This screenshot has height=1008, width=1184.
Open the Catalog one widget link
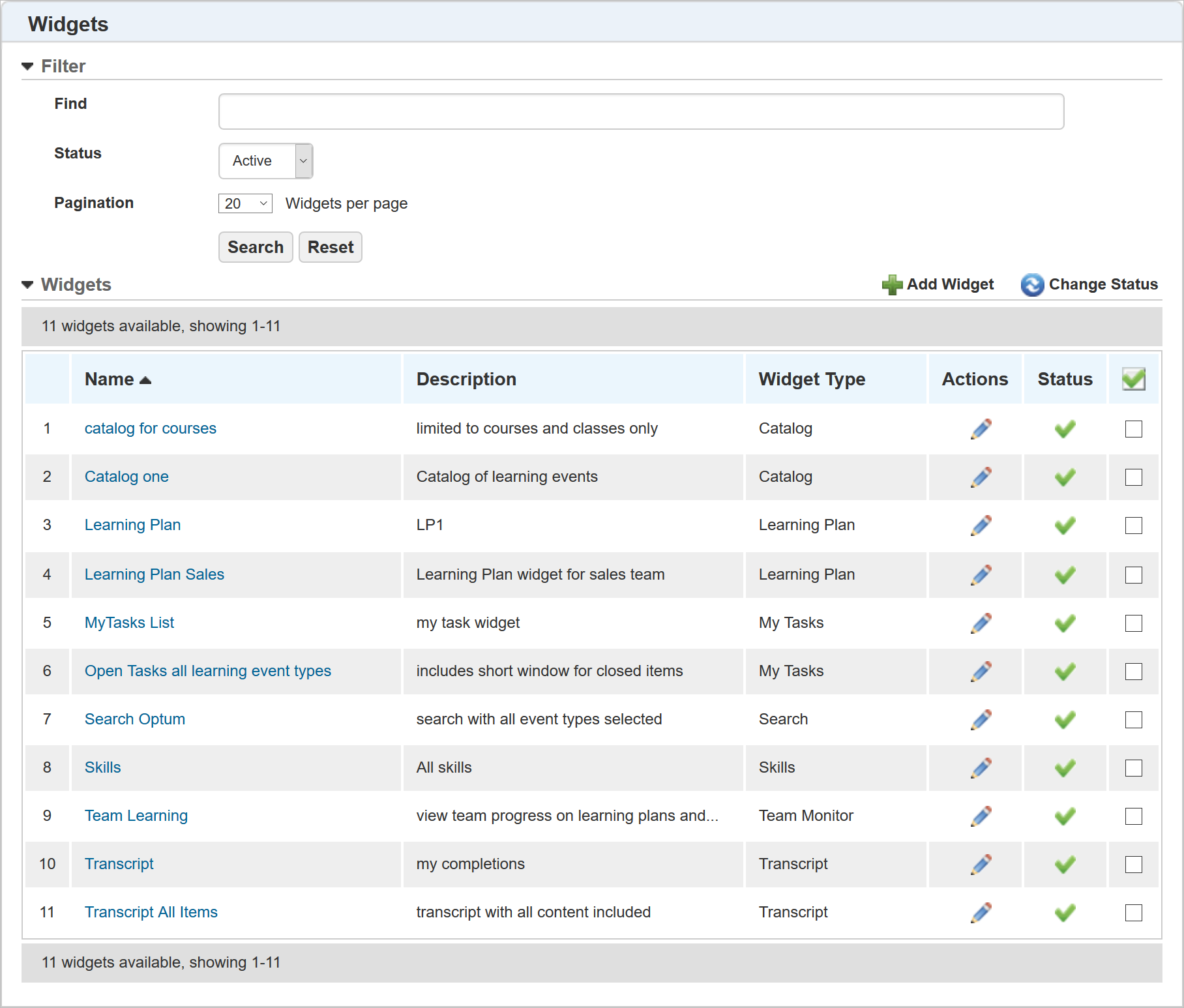[x=126, y=477]
